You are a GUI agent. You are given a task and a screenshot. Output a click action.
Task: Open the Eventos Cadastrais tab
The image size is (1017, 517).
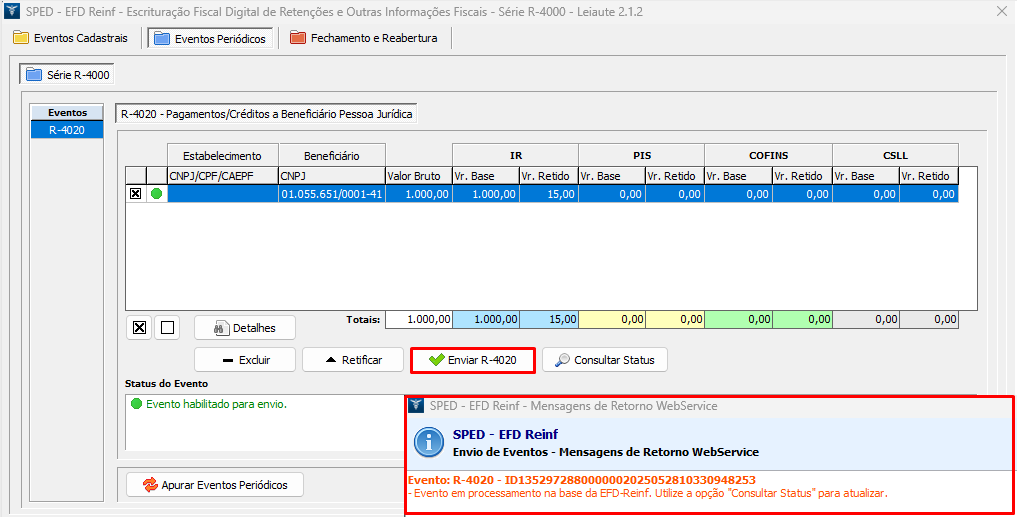click(x=71, y=38)
